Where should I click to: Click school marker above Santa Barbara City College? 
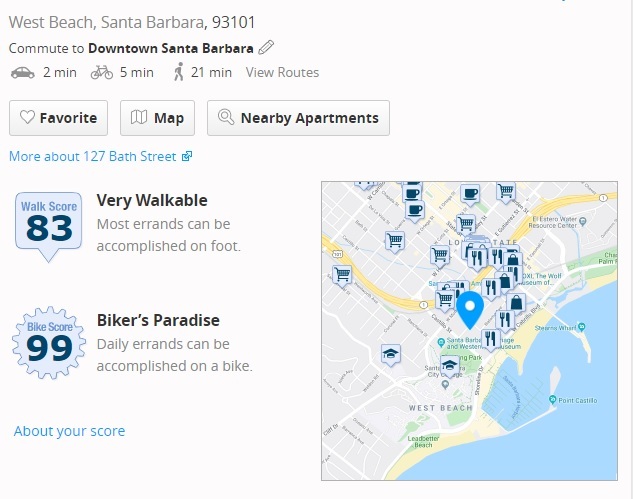coord(449,366)
